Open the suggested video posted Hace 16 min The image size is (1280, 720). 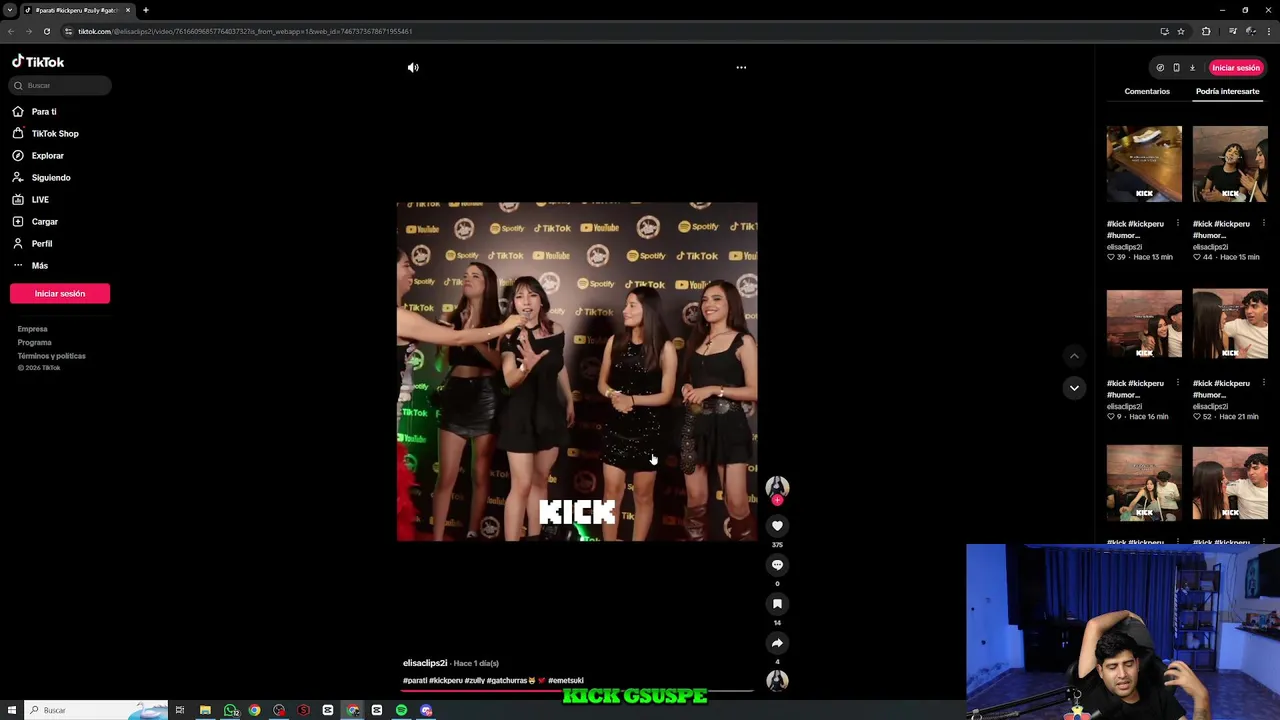(x=1144, y=323)
